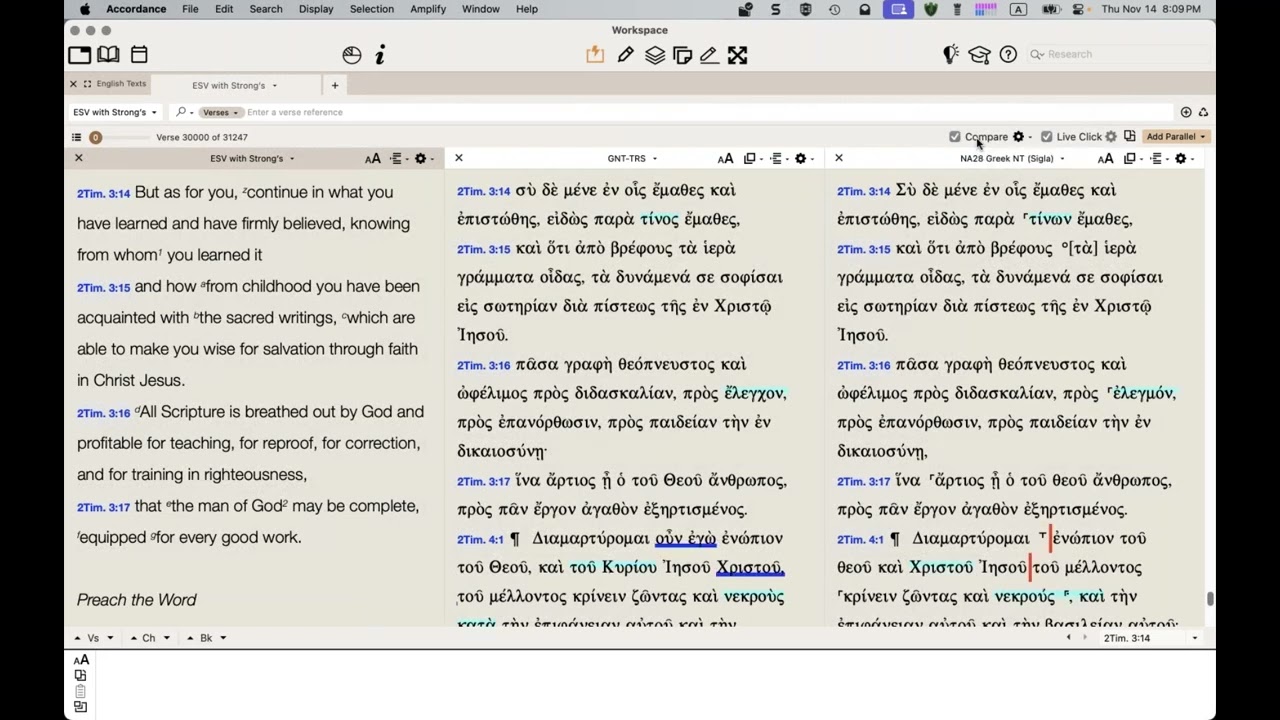
Task: Open Compare gear options dropdown
Action: coord(1022,137)
